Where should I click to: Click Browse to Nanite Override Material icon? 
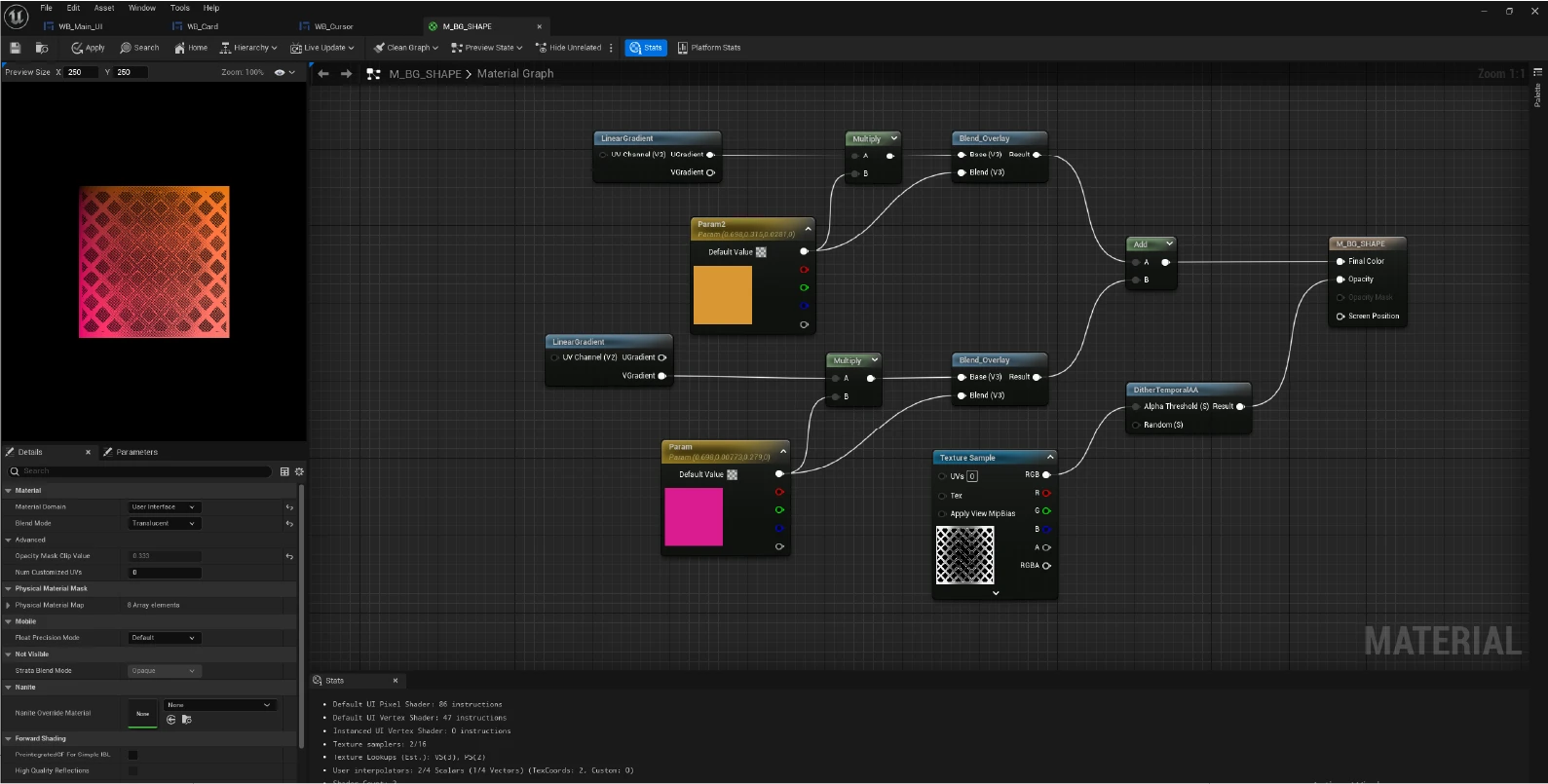[x=186, y=720]
